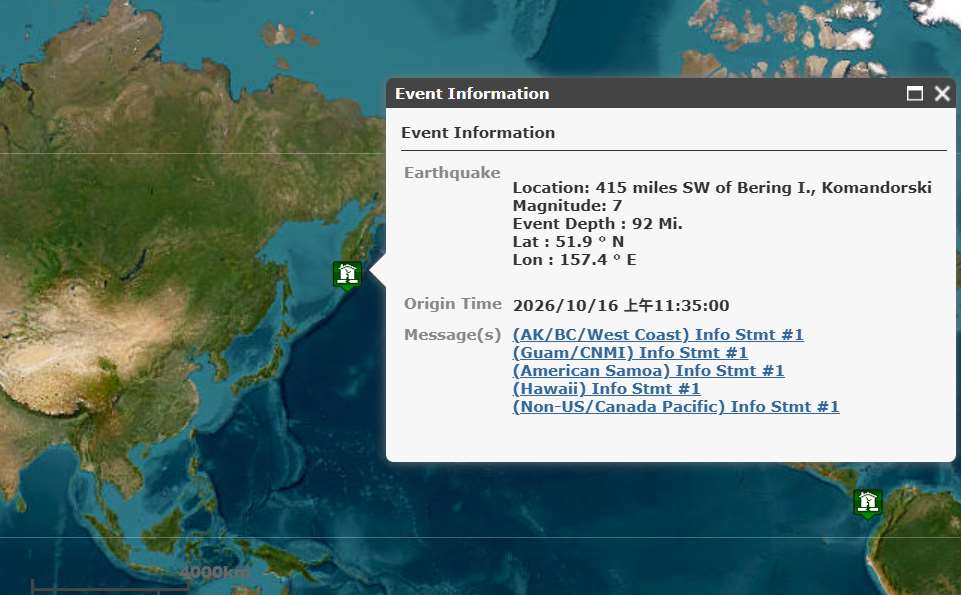Click the 'Origin Time' label

pos(452,304)
